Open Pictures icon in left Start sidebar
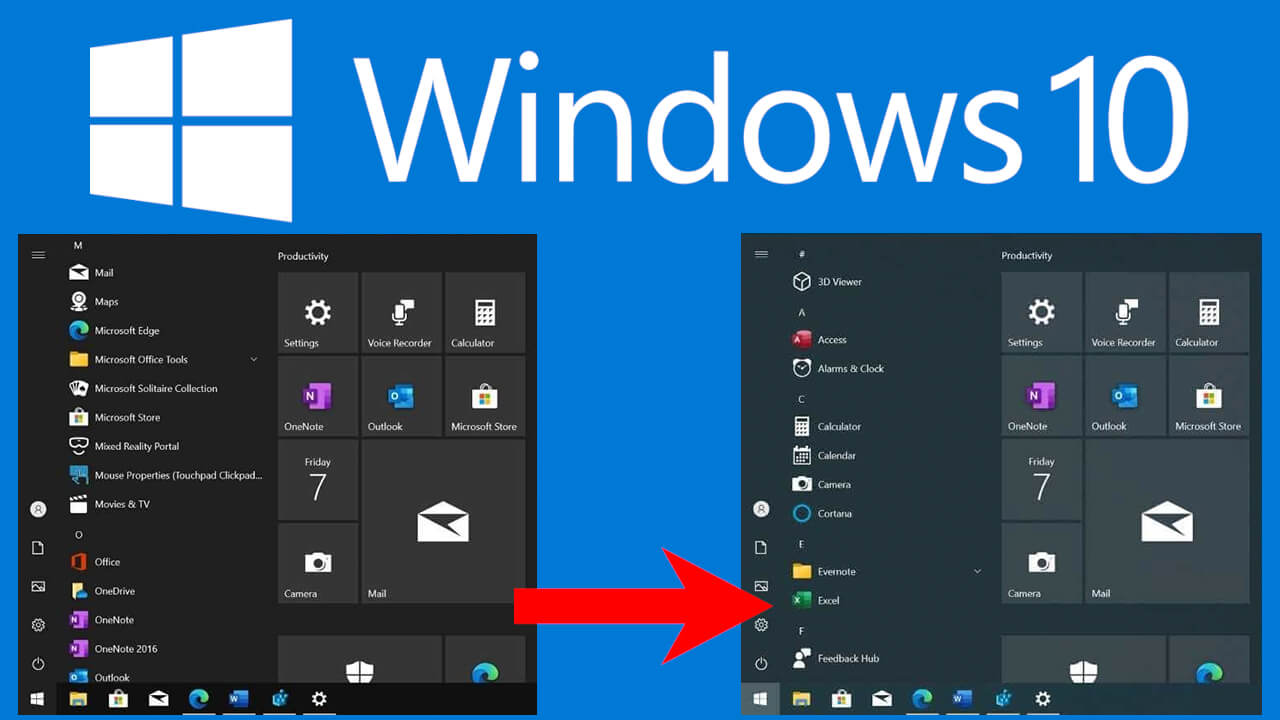Screen dimensions: 1280x720 [x=38, y=587]
